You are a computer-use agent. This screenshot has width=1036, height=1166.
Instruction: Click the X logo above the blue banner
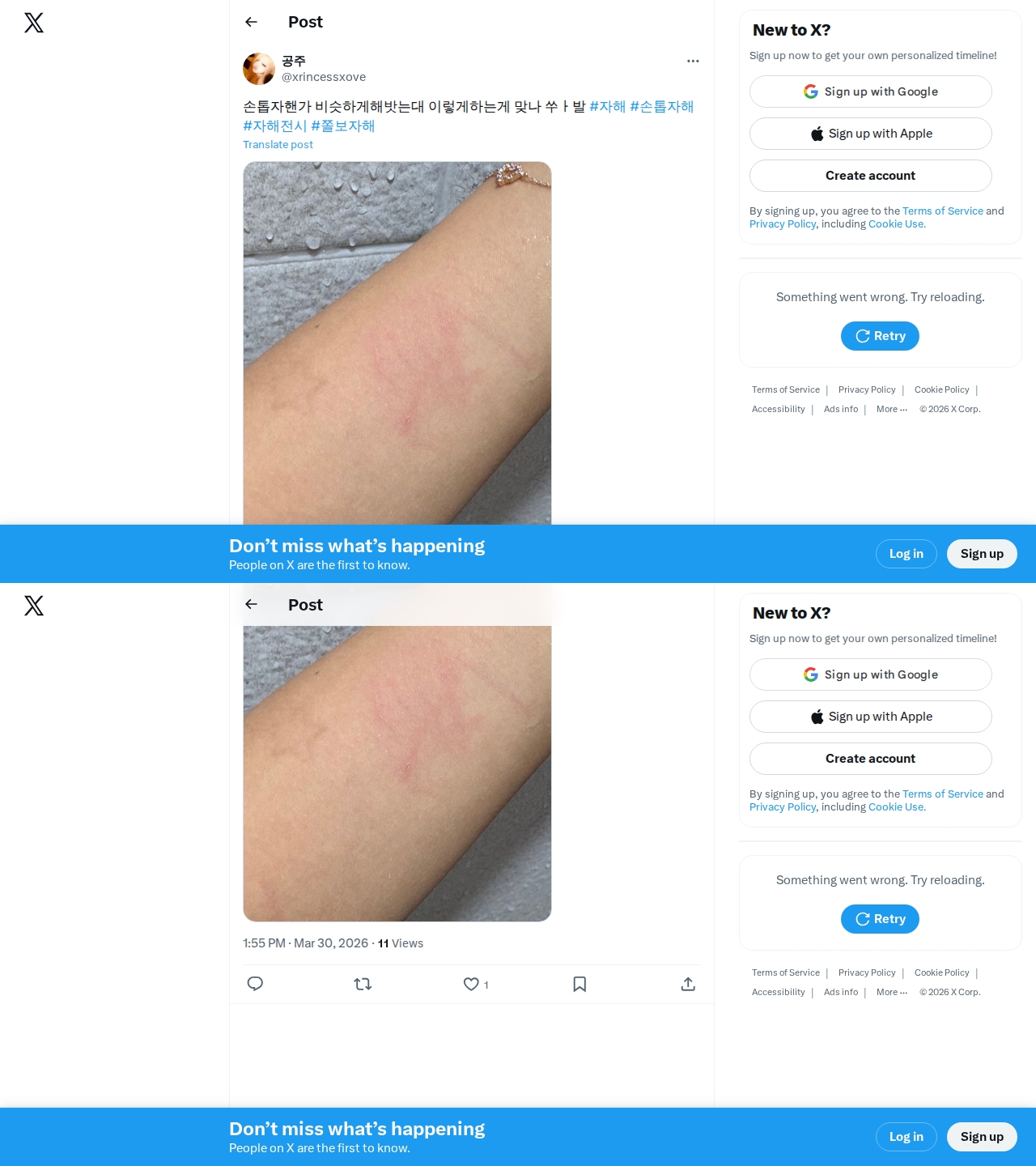[x=34, y=23]
